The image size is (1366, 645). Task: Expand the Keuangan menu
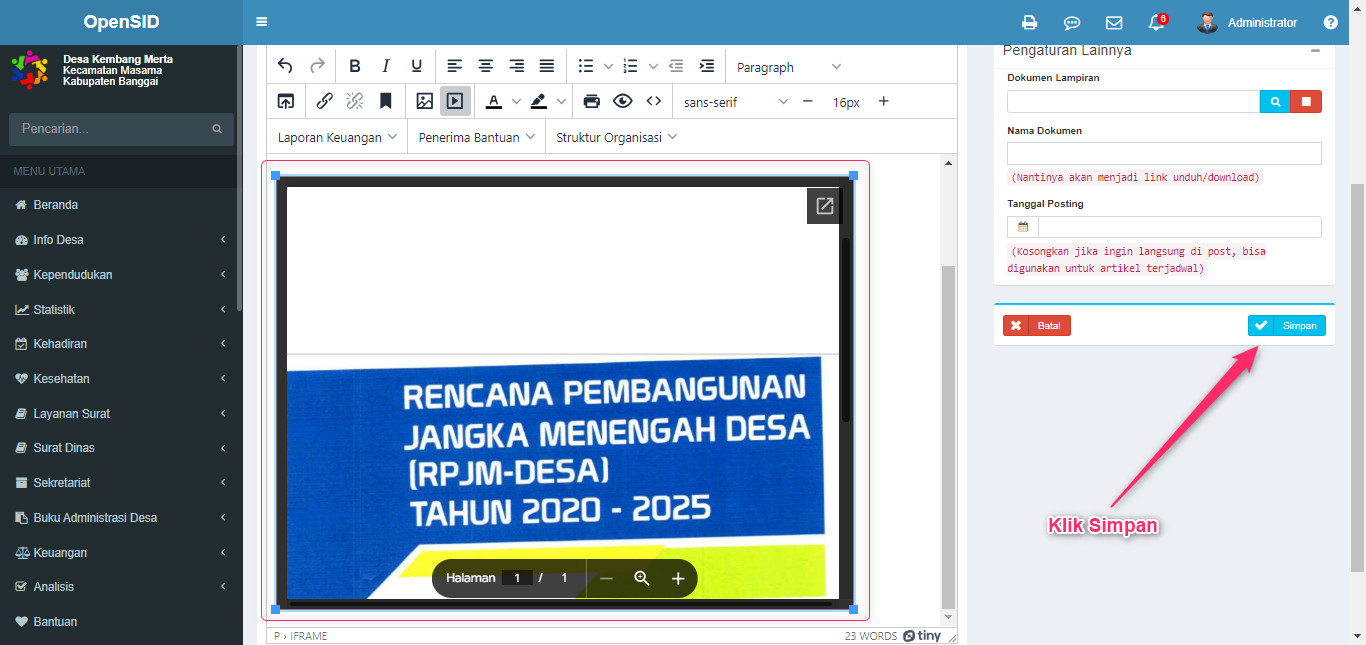tap(120, 553)
